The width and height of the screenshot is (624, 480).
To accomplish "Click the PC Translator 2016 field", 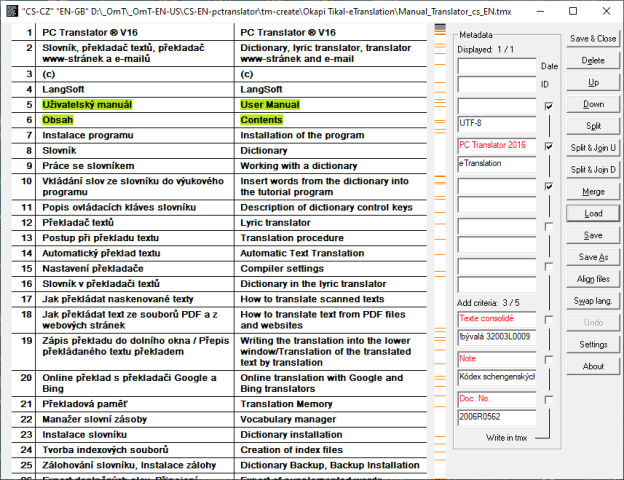I will pyautogui.click(x=497, y=146).
